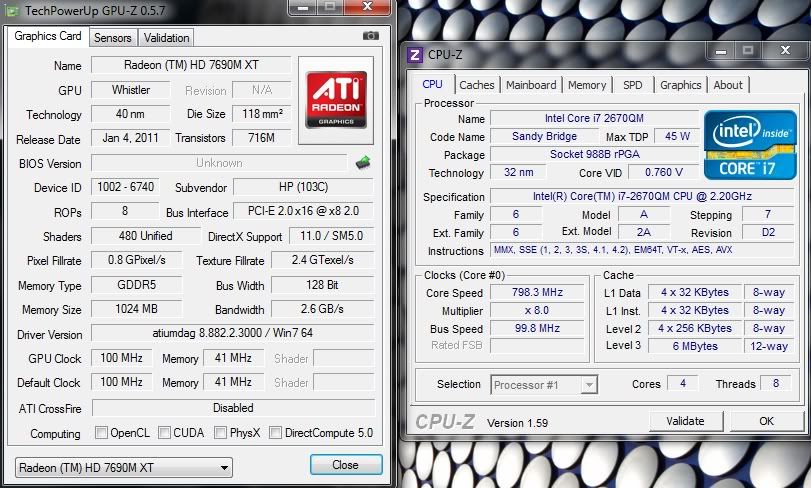Switch to the Sensors tab in GPU-Z
The height and width of the screenshot is (488, 811).
tap(112, 38)
